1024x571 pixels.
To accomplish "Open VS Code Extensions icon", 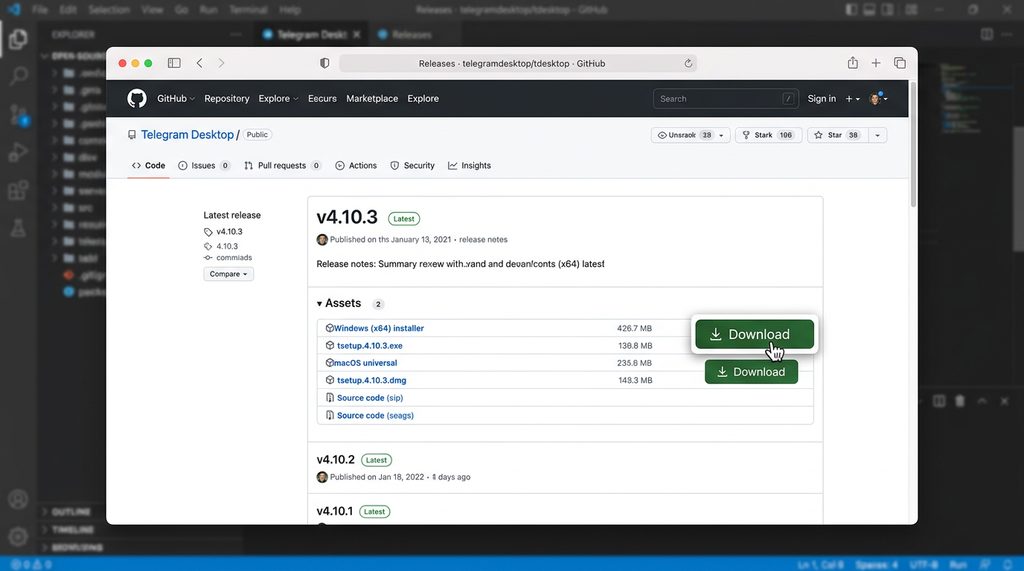I will tap(18, 190).
